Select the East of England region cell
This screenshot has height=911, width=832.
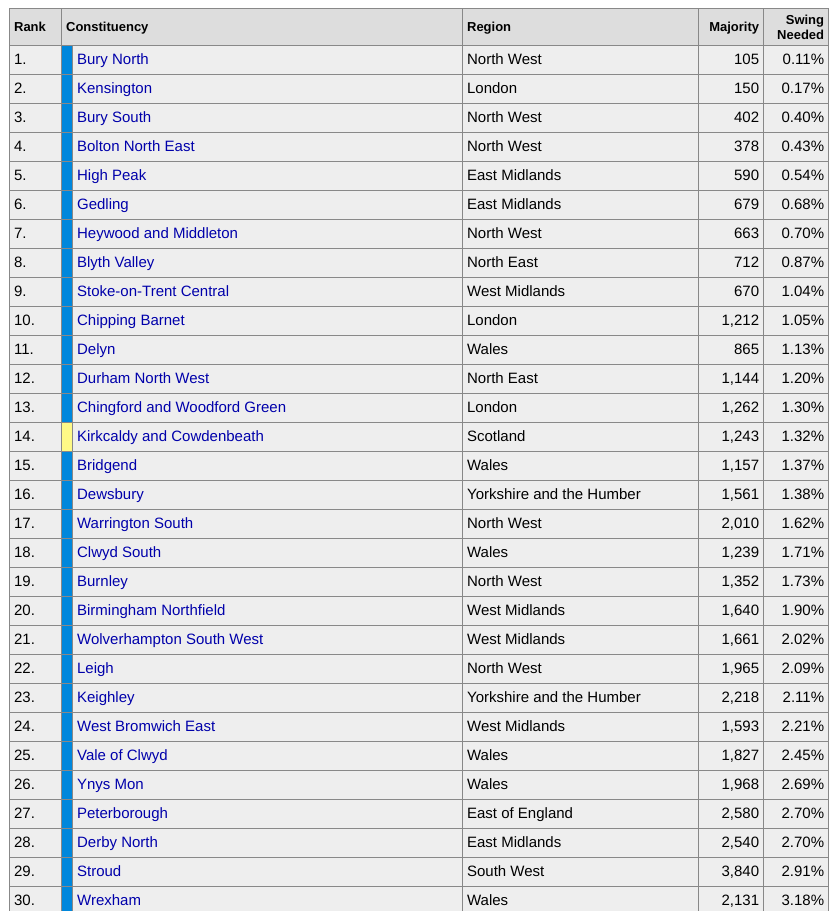580,814
